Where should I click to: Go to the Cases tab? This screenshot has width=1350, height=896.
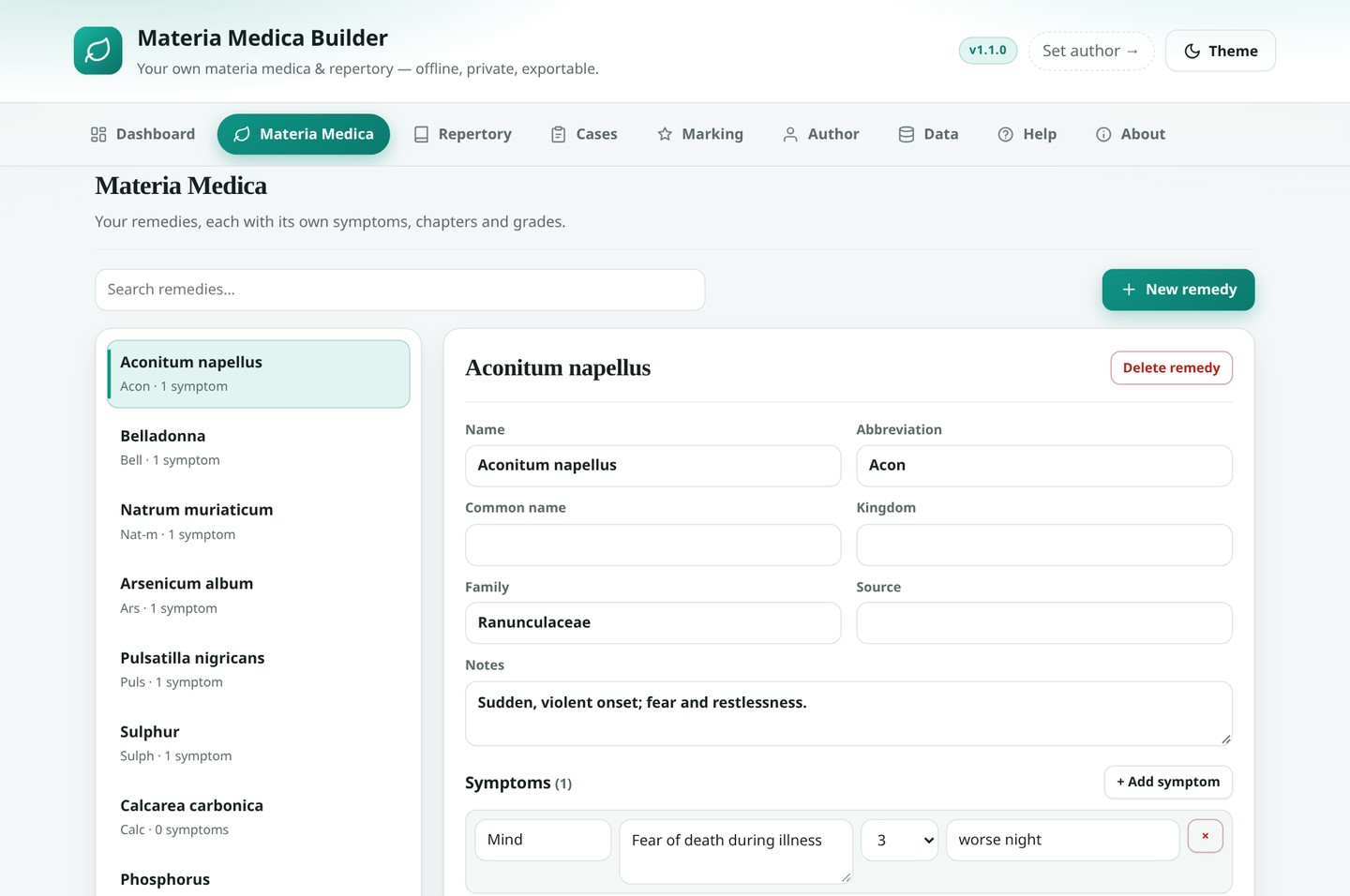[x=584, y=135]
